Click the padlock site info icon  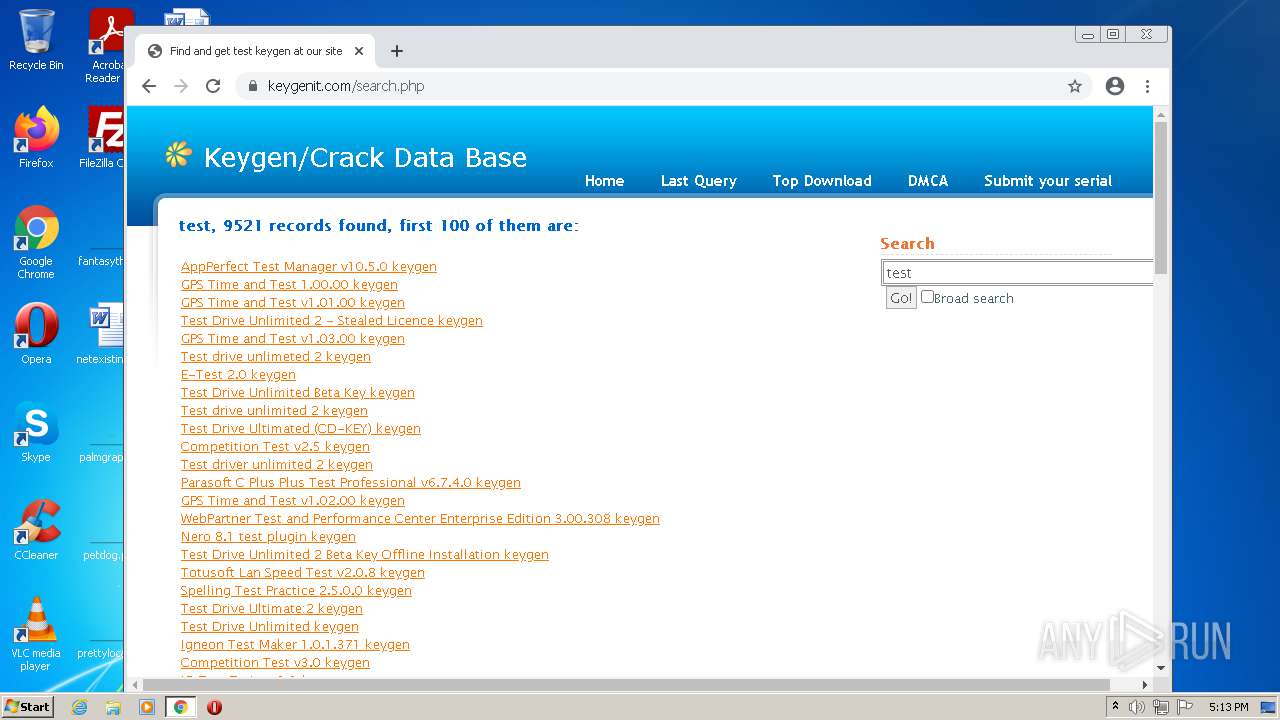(x=254, y=86)
